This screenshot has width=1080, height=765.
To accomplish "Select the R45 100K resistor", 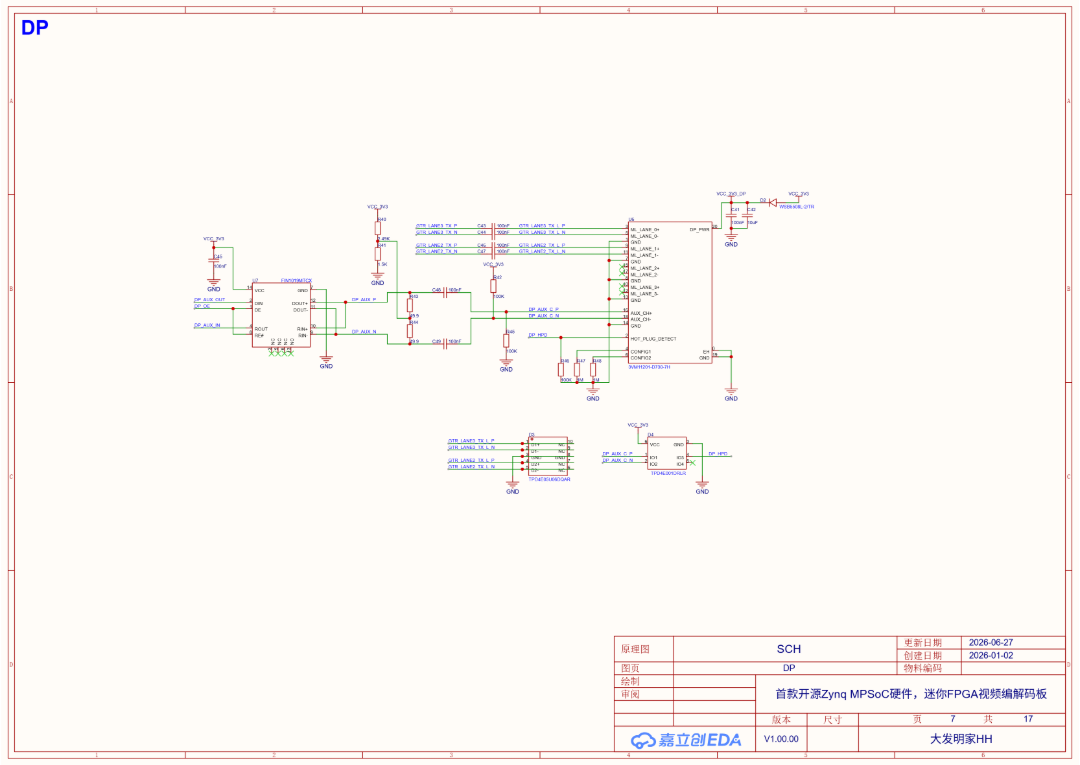I will (506, 341).
